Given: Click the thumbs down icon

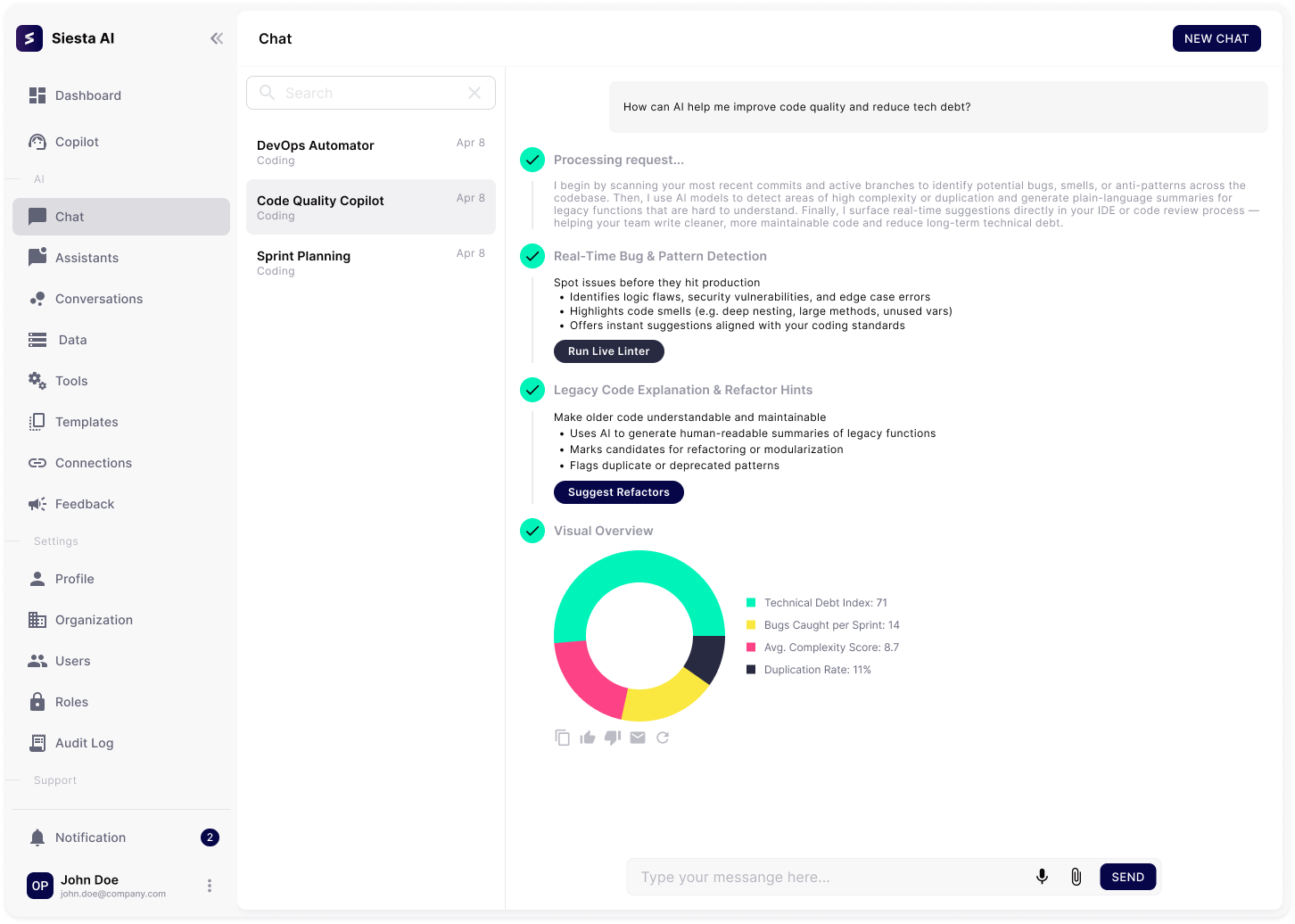Looking at the screenshot, I should (x=612, y=738).
